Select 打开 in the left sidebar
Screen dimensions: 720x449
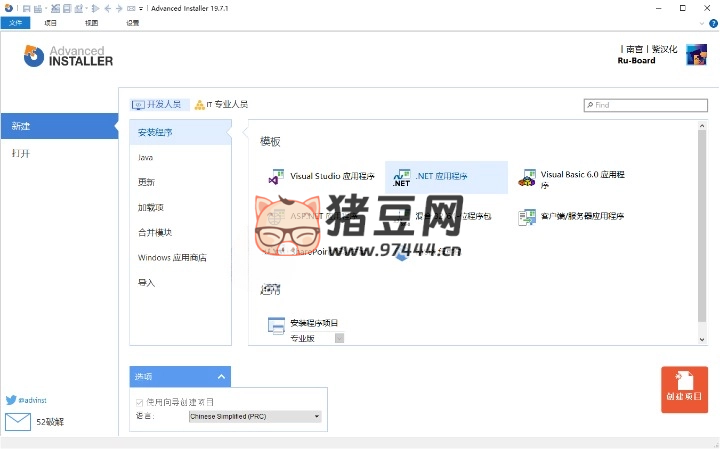[x=20, y=154]
